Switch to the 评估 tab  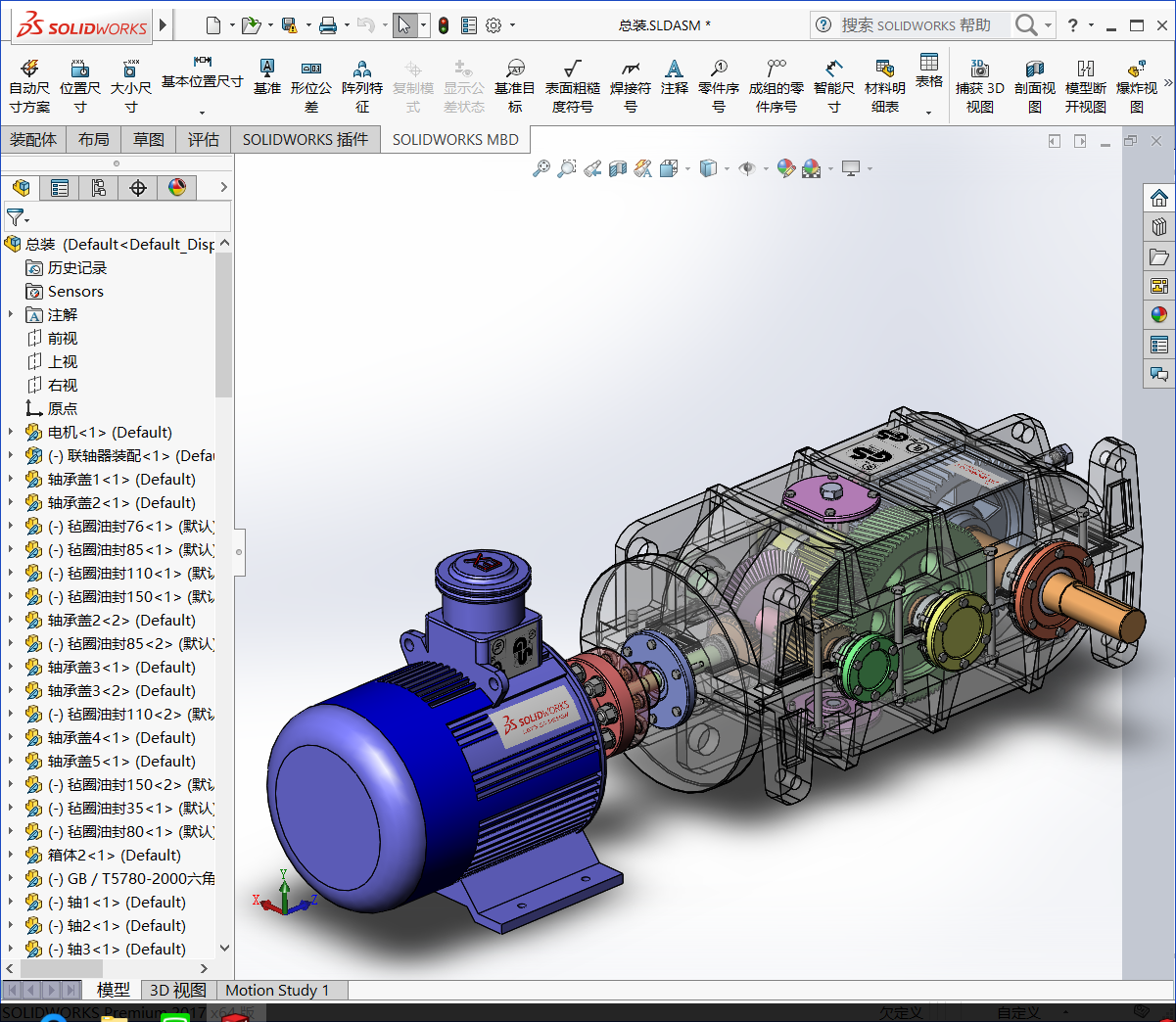204,140
